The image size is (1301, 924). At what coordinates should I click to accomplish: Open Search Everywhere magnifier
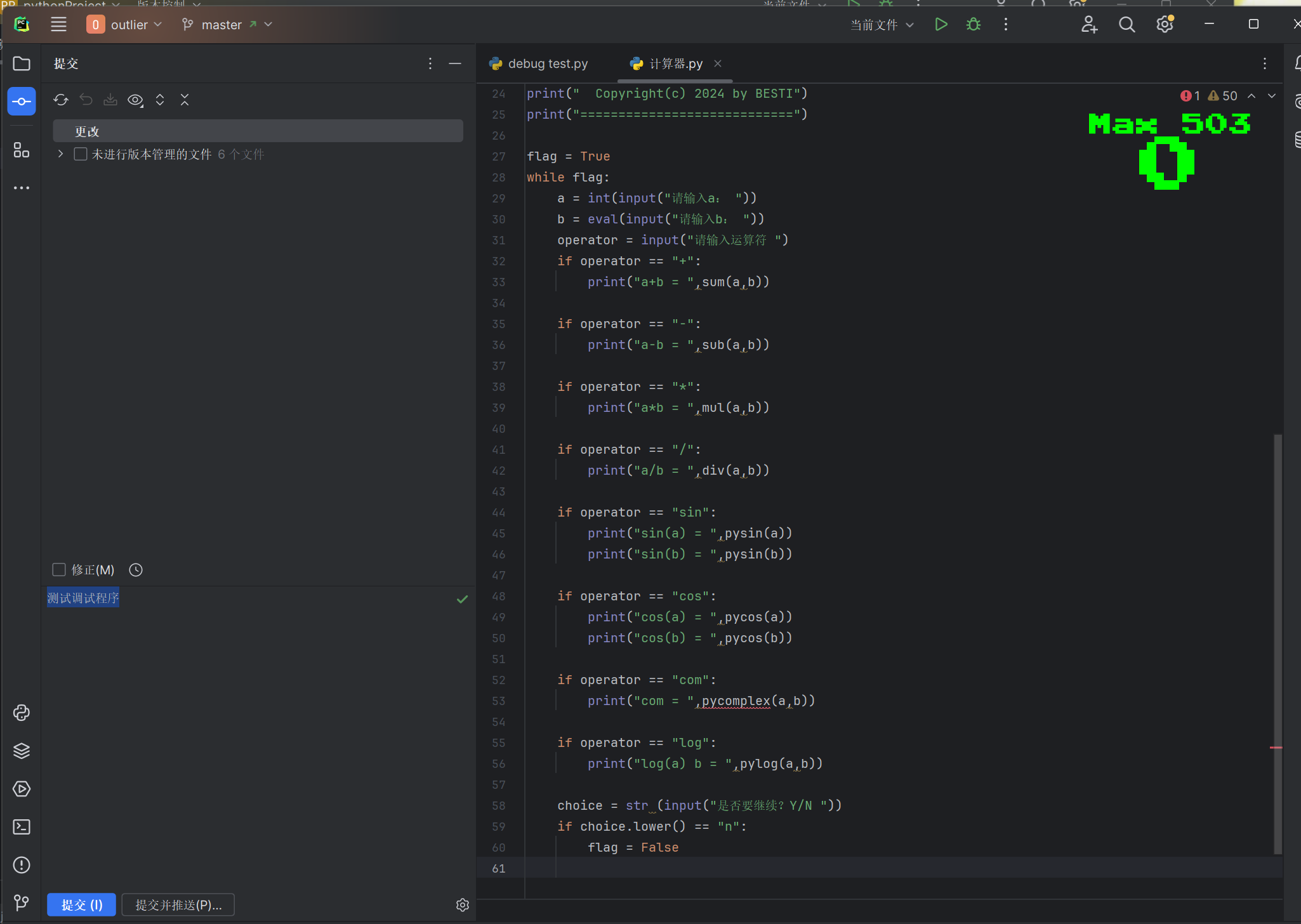click(1126, 25)
